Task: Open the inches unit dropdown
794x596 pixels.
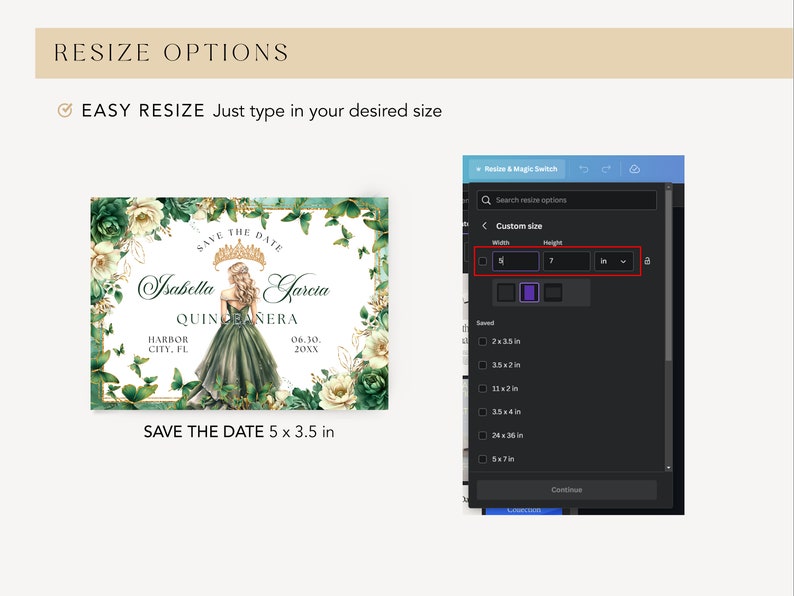Action: pyautogui.click(x=614, y=261)
